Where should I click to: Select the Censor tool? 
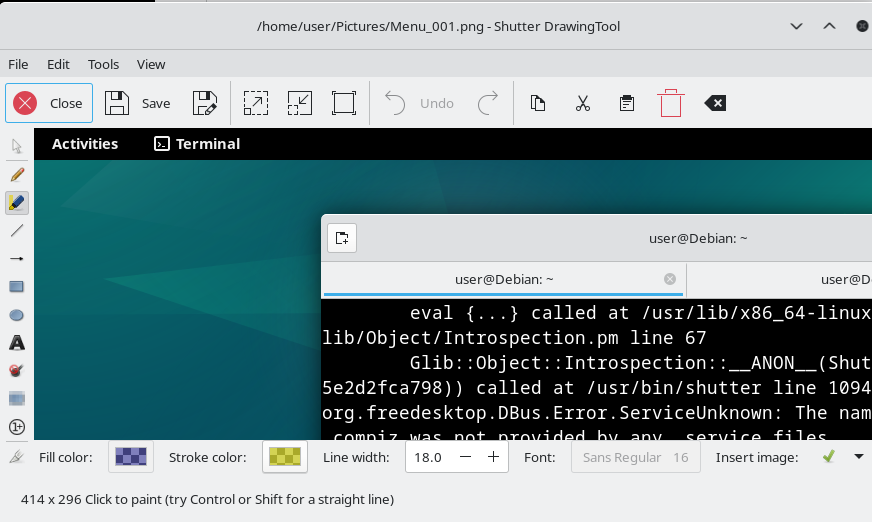pyautogui.click(x=17, y=371)
